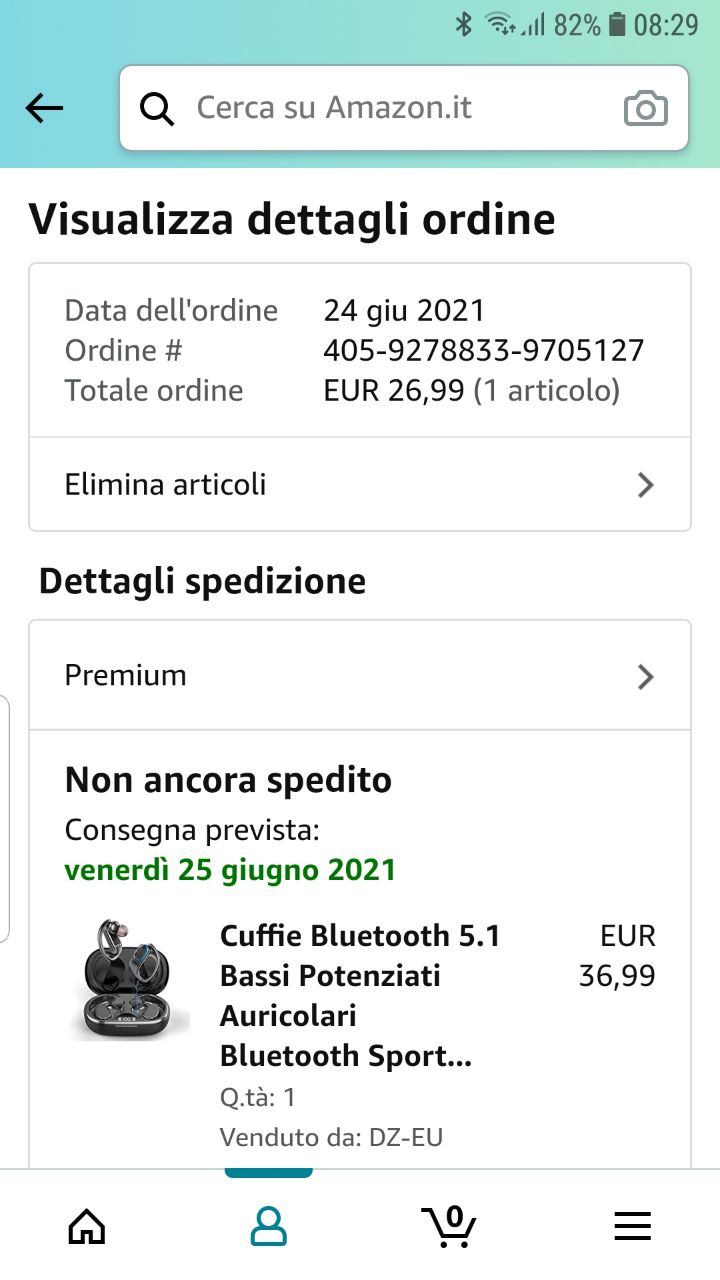720x1280 pixels.
Task: Focus the Cerca su Amazon.it field
Action: [x=404, y=108]
